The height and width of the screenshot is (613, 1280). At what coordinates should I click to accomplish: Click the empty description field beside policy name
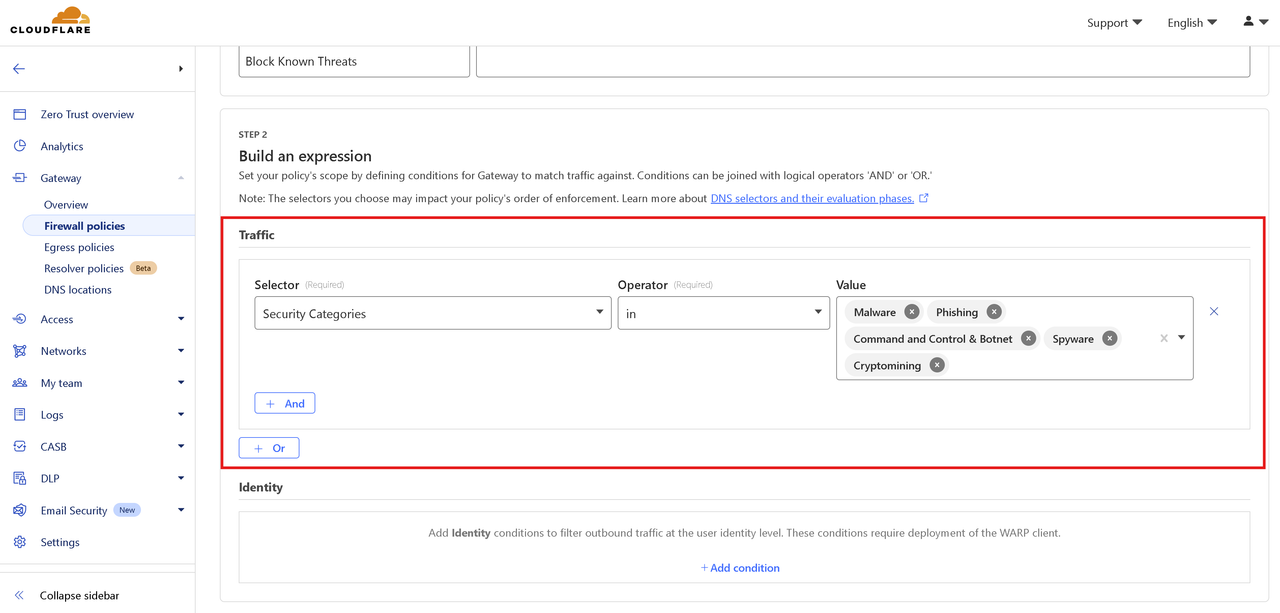pyautogui.click(x=863, y=61)
